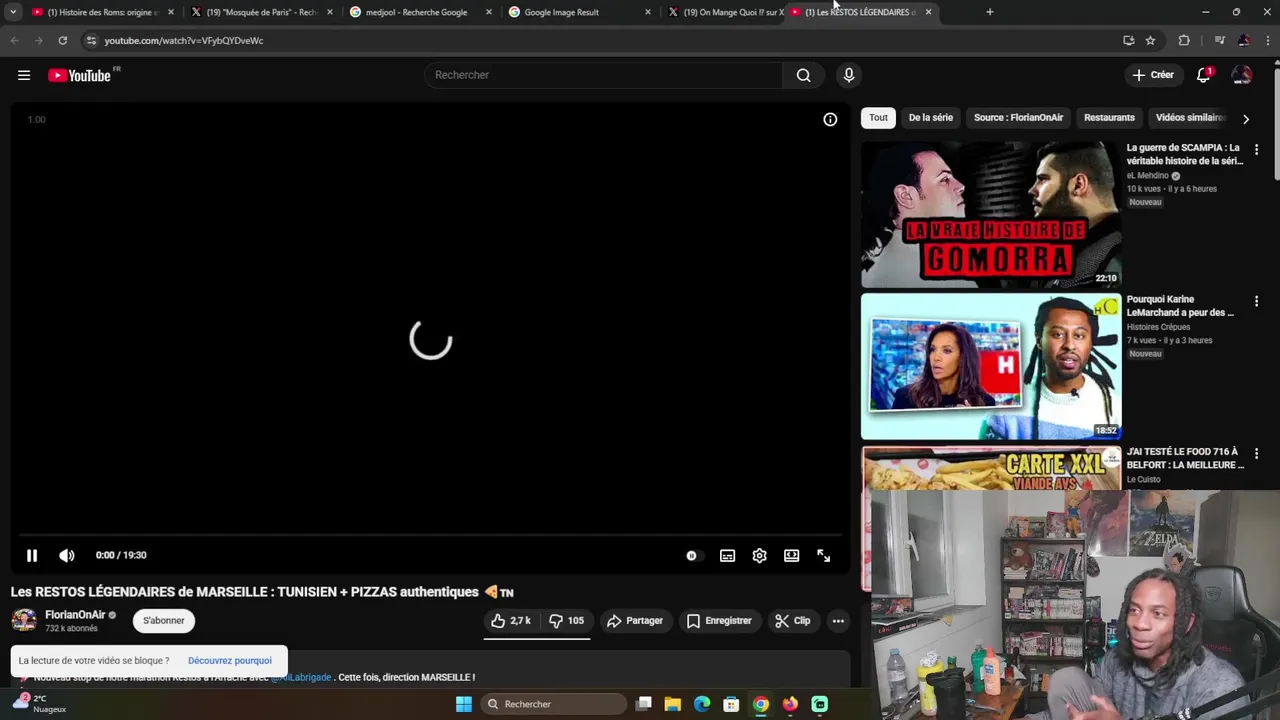Reload the page
The height and width of the screenshot is (720, 1280).
[x=62, y=40]
